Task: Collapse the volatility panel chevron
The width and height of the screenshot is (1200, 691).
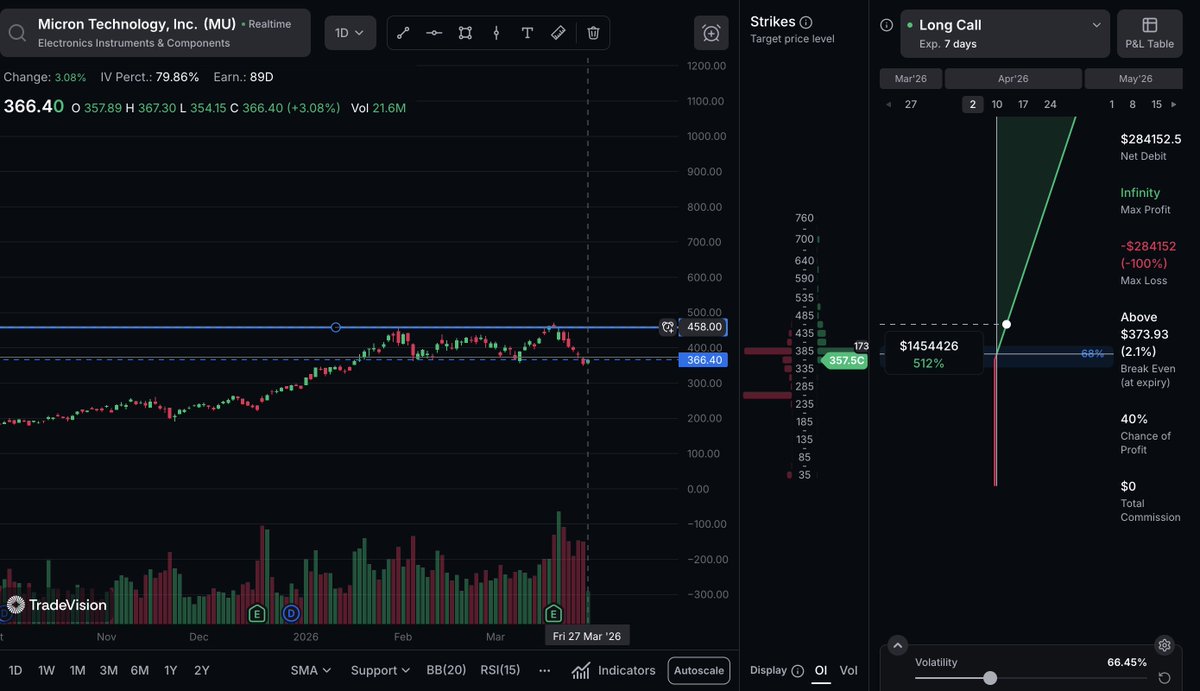Action: click(x=897, y=646)
